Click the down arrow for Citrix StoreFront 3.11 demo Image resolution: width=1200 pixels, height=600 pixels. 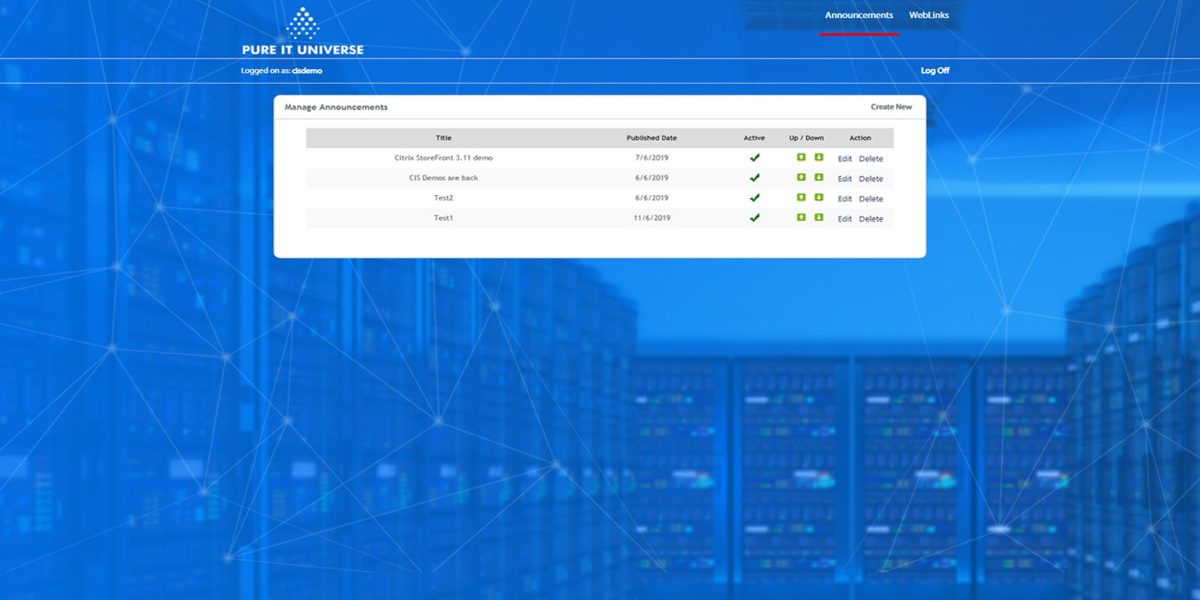click(818, 158)
